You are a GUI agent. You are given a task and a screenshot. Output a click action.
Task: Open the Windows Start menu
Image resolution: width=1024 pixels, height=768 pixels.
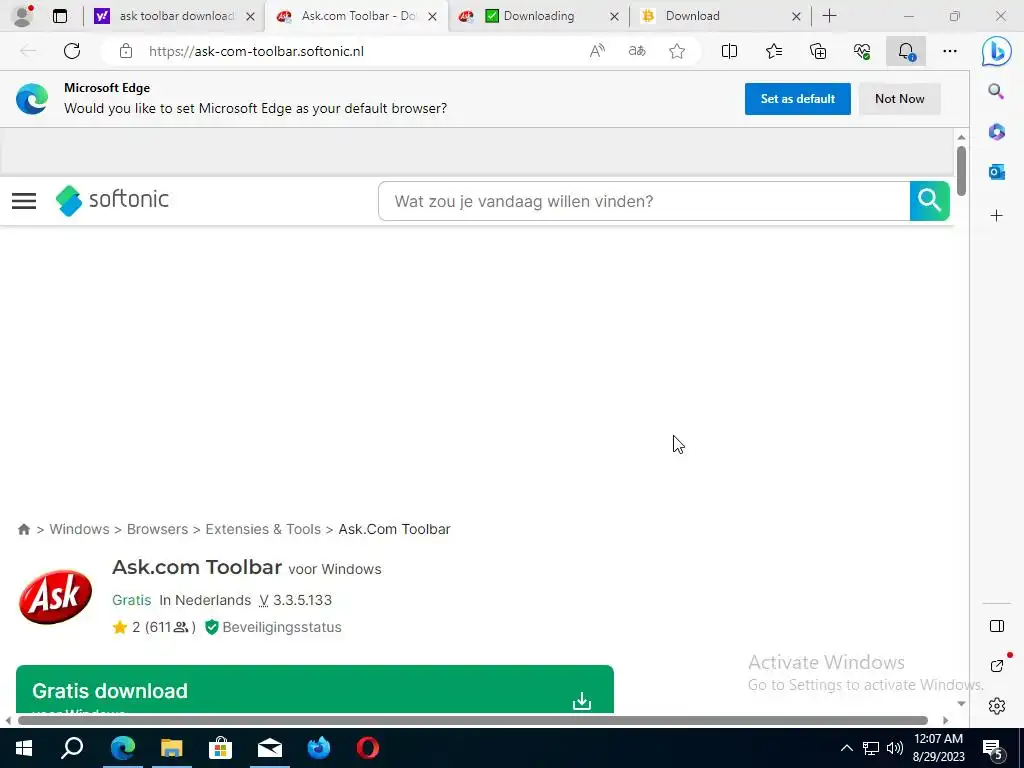(x=24, y=748)
